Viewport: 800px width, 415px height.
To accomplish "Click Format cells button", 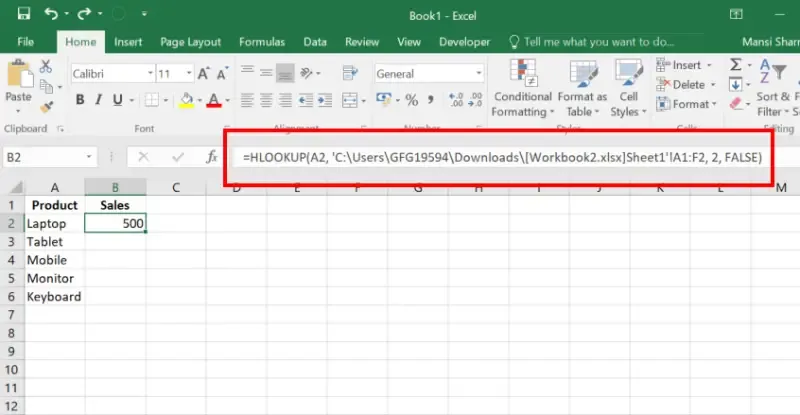I will (x=686, y=104).
